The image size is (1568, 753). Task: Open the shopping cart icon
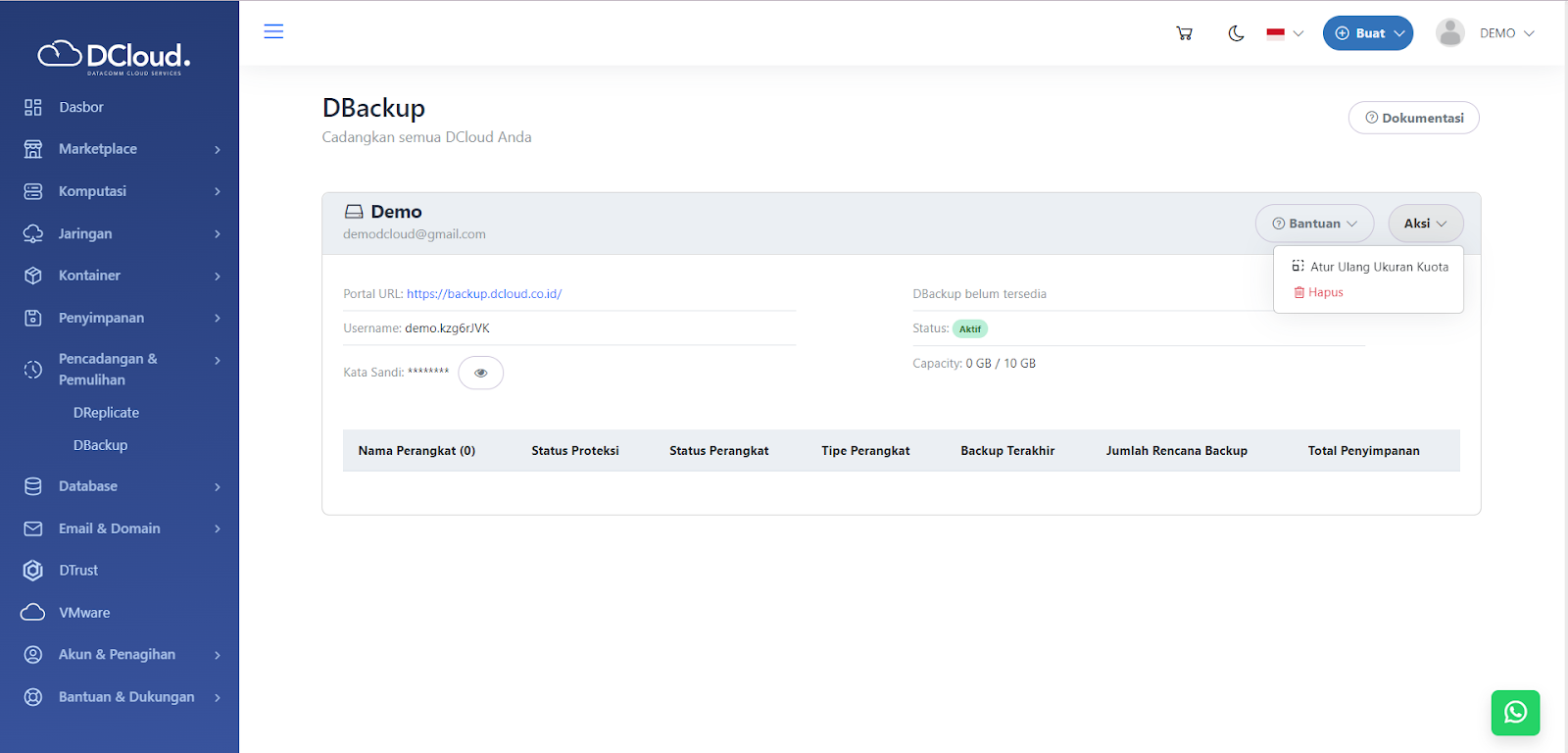click(1184, 33)
